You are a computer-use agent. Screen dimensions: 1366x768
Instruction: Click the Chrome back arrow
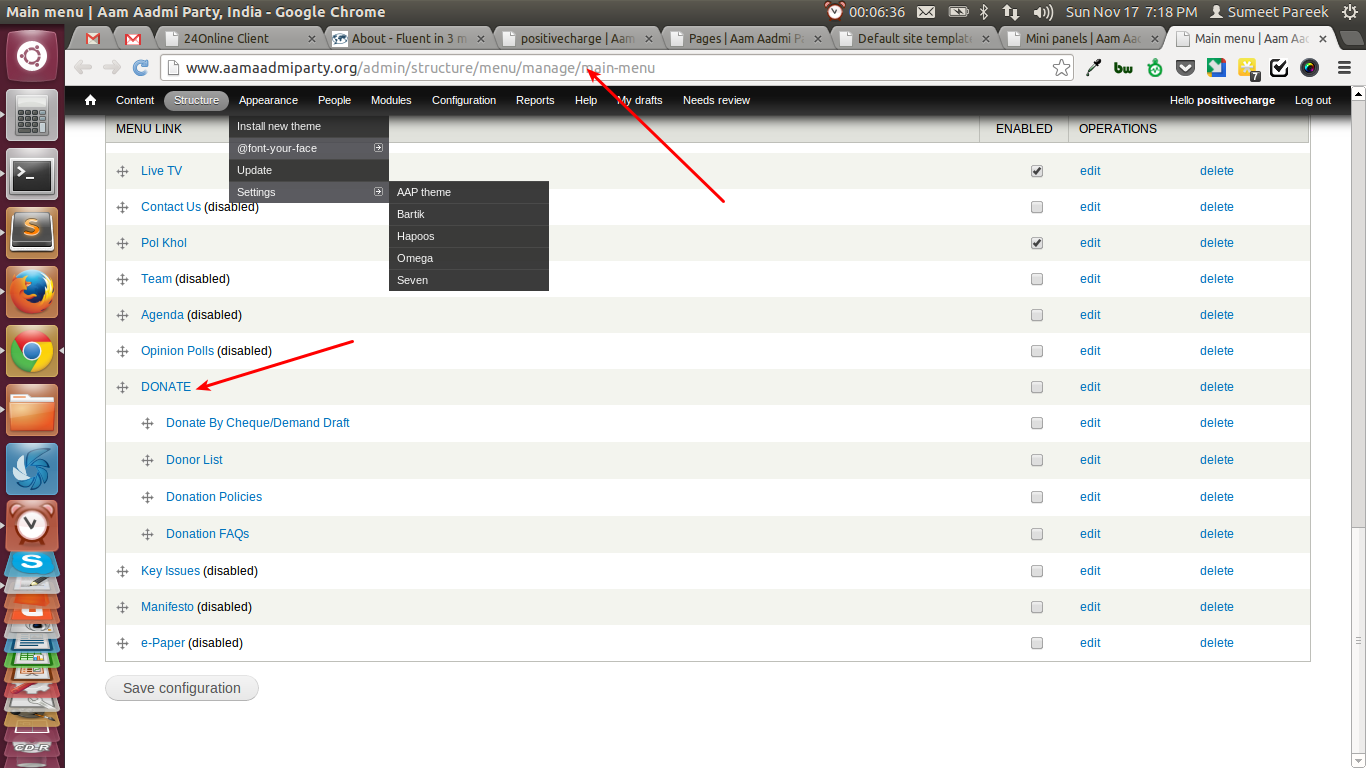83,68
